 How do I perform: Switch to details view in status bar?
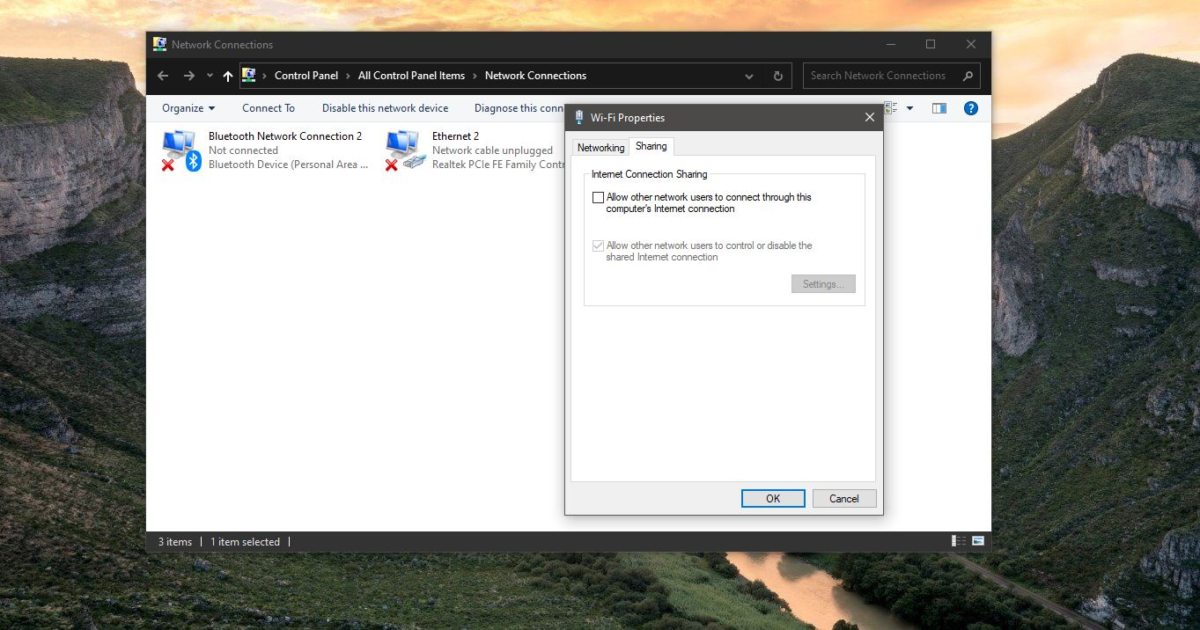[x=959, y=541]
